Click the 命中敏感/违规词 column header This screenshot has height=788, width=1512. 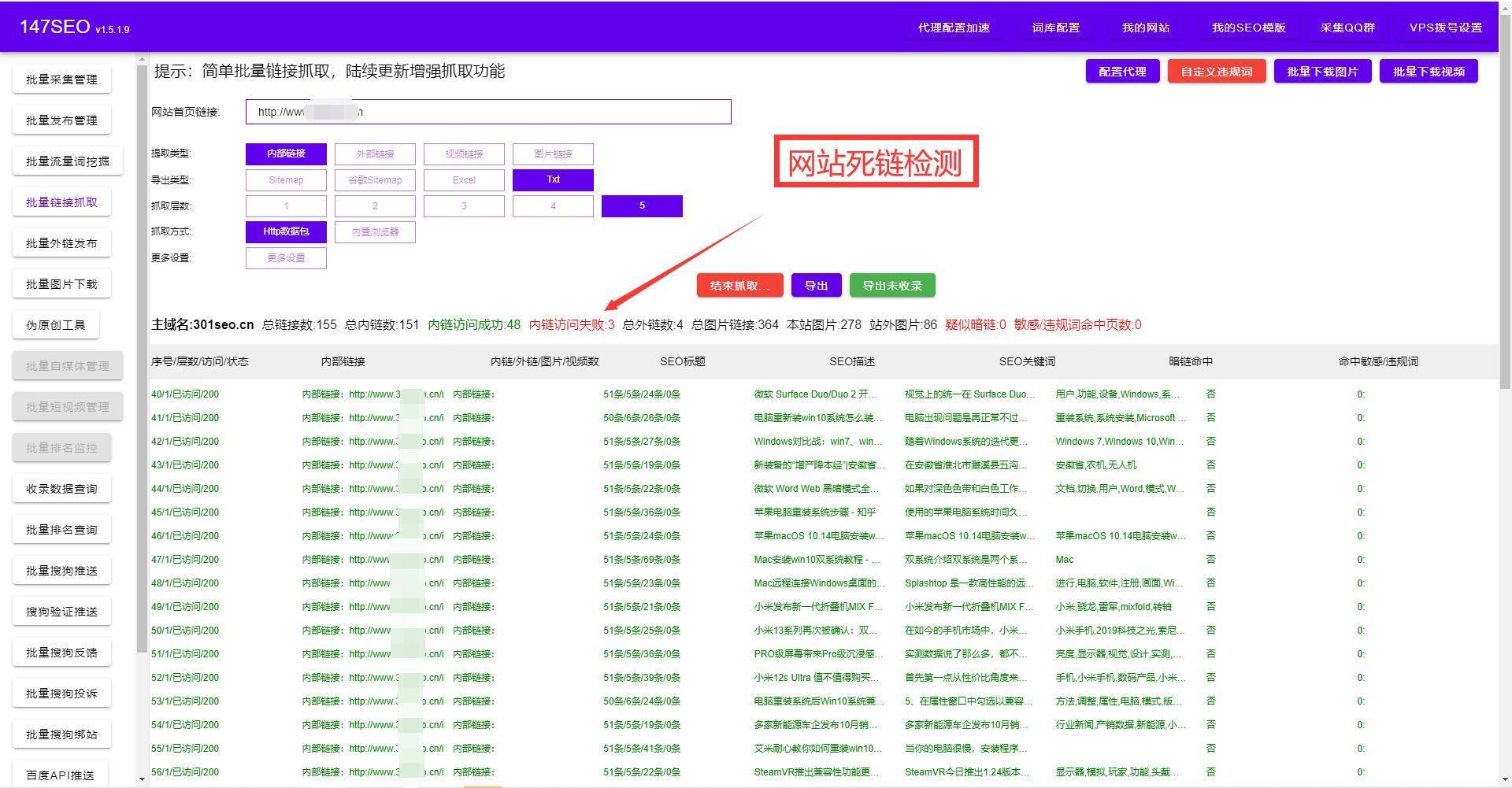(1378, 361)
